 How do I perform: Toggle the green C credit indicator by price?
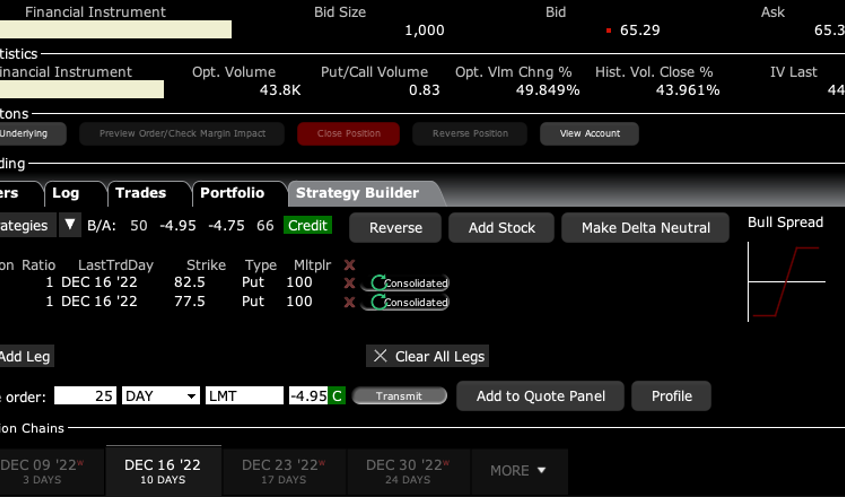[337, 396]
